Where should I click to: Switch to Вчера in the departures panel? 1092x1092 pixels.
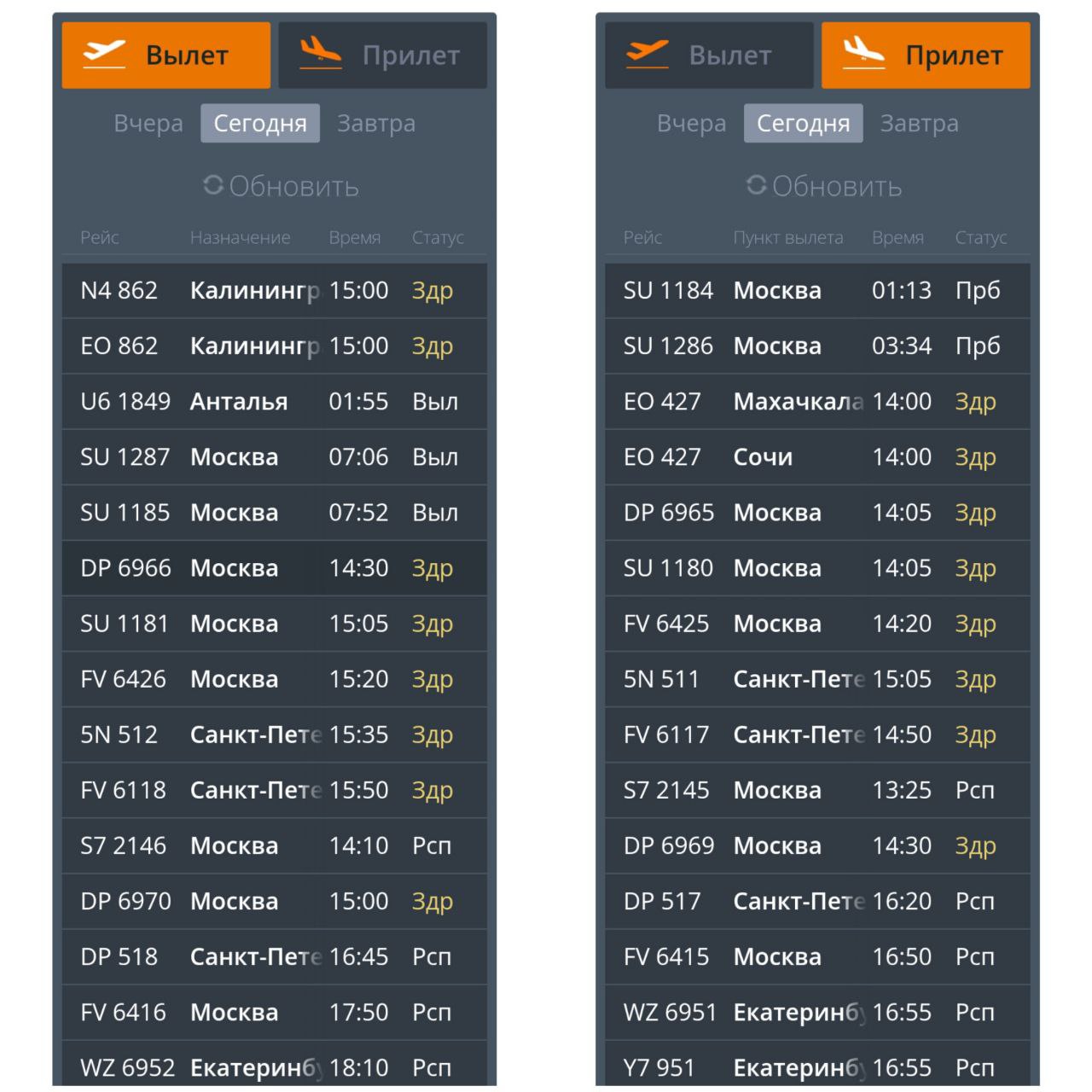click(x=148, y=124)
